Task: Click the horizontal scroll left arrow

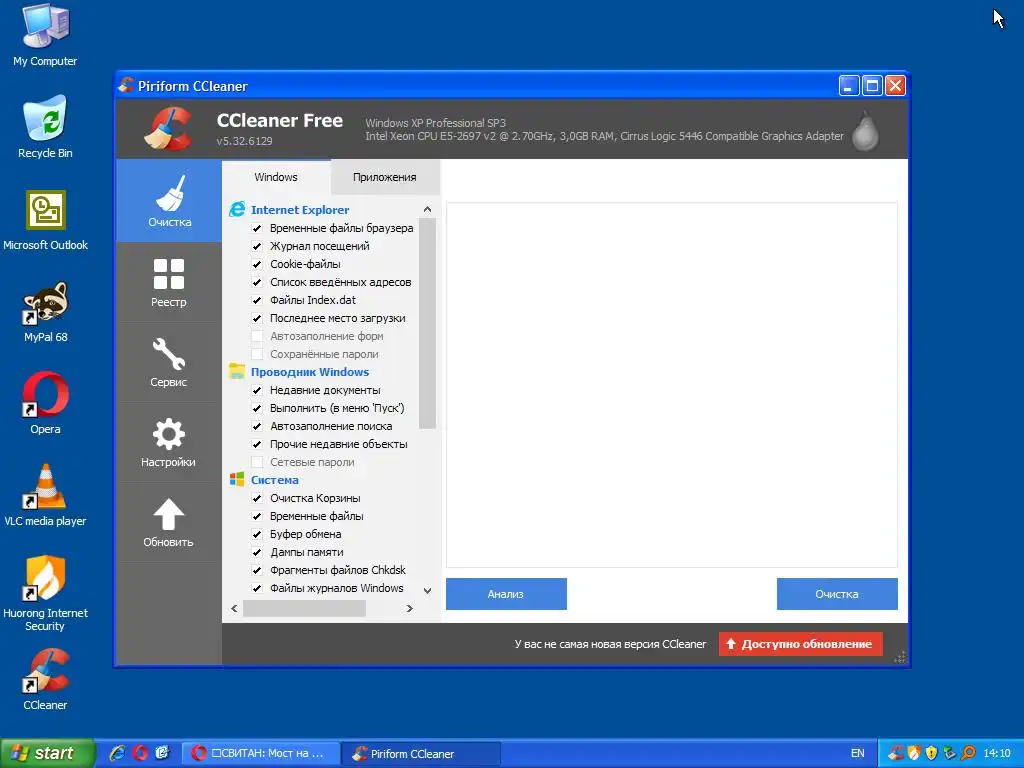Action: click(234, 609)
